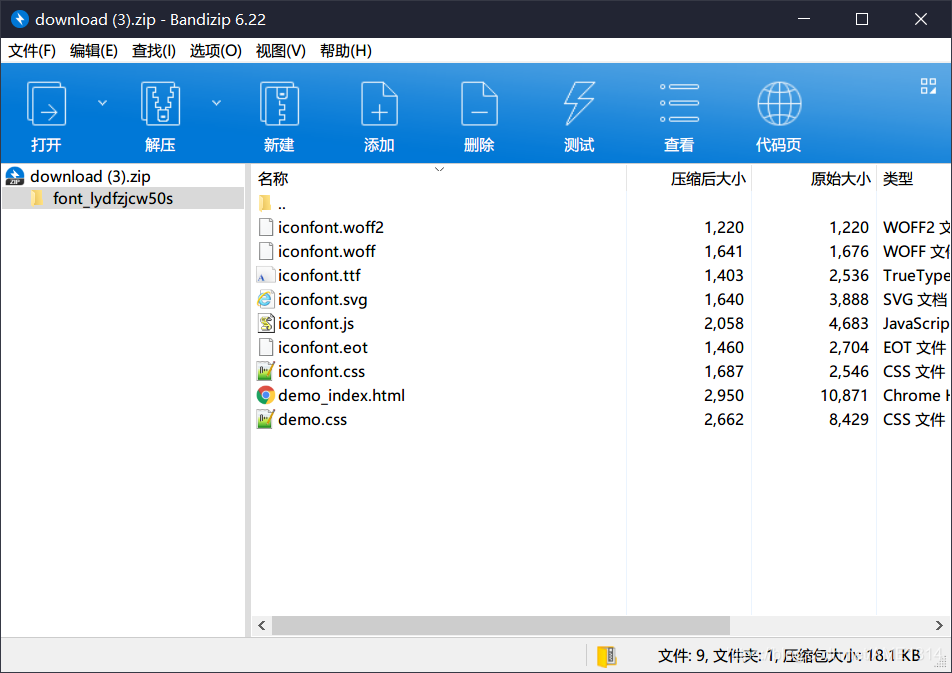Click the iconfont.eot file name

coord(323,347)
